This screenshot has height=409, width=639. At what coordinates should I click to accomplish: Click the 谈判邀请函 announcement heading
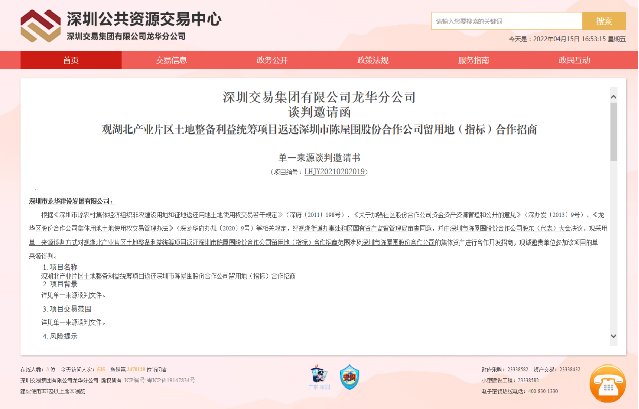[320, 113]
